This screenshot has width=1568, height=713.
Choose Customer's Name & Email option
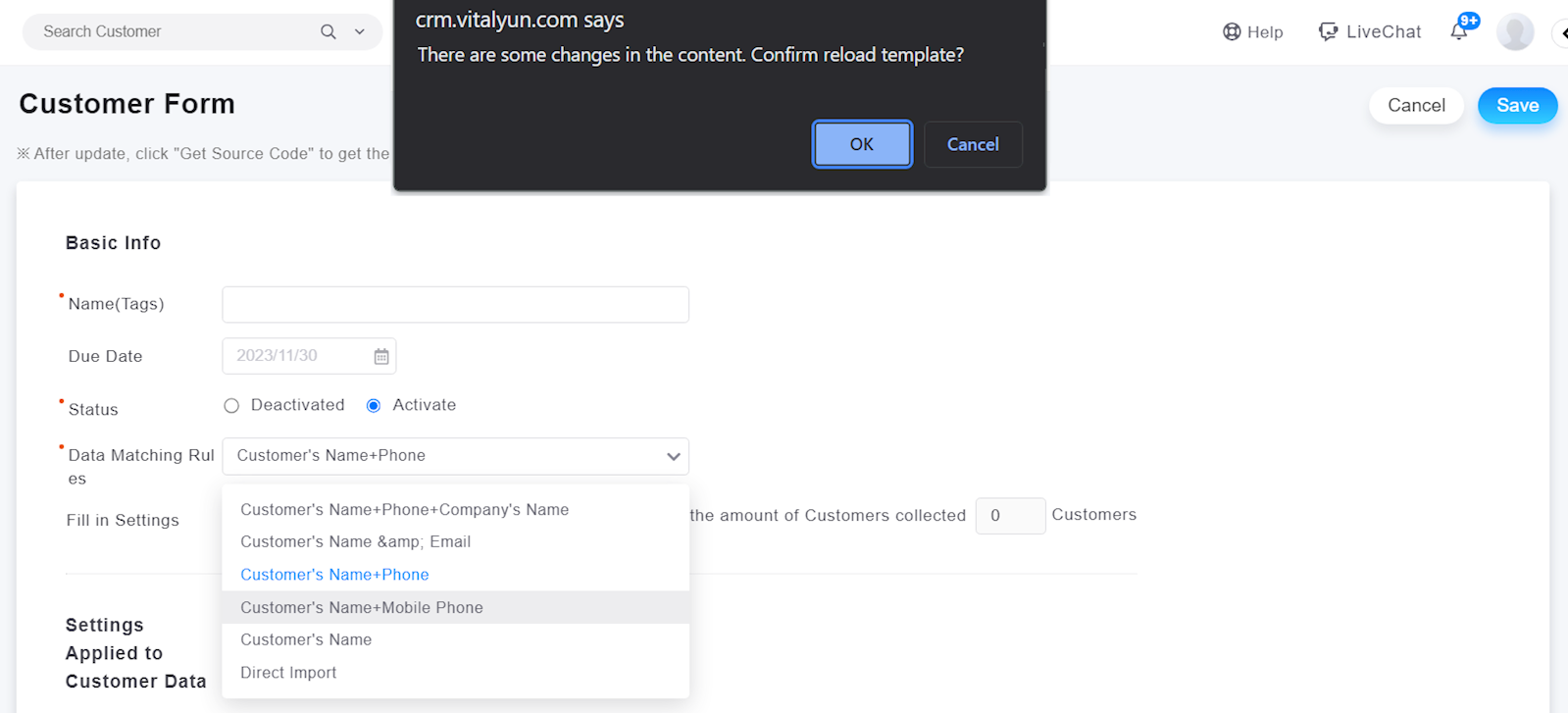point(355,542)
